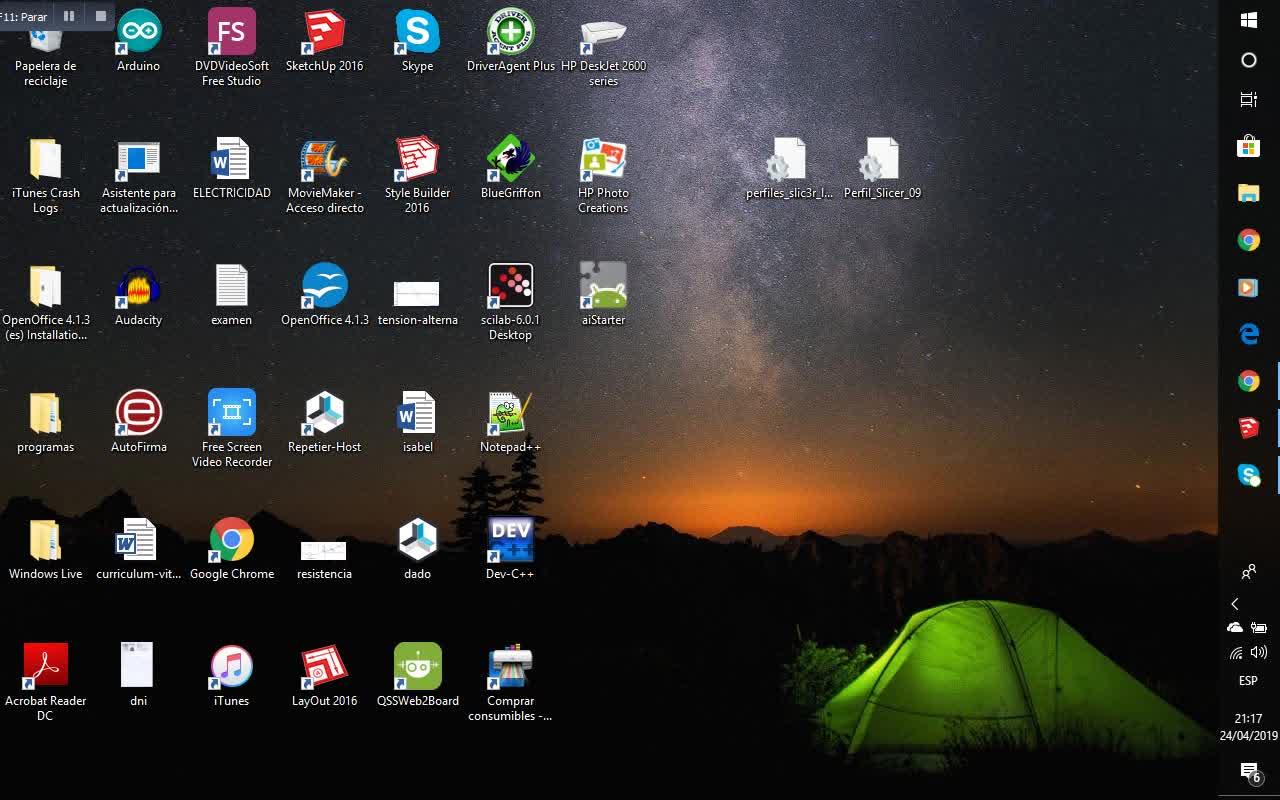Viewport: 1280px width, 800px height.
Task: Select the Free Screen Video Recorder shortcut
Action: click(x=231, y=429)
